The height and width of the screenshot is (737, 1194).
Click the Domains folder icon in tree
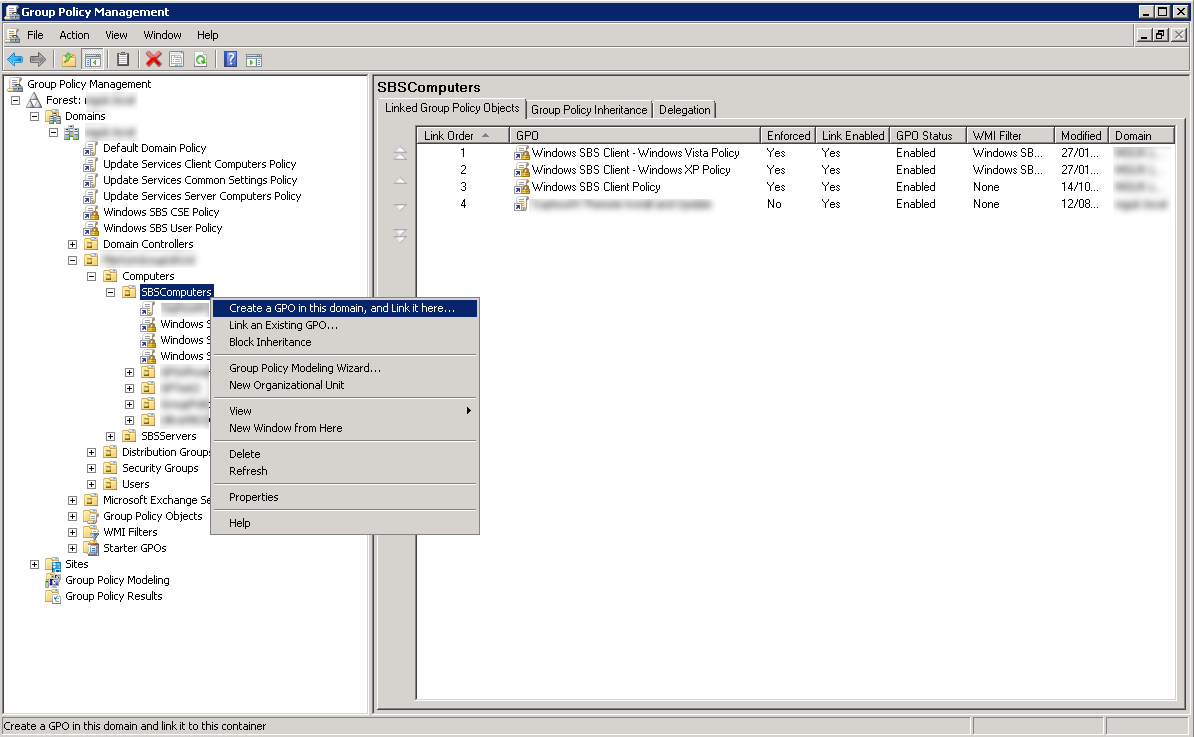click(53, 116)
